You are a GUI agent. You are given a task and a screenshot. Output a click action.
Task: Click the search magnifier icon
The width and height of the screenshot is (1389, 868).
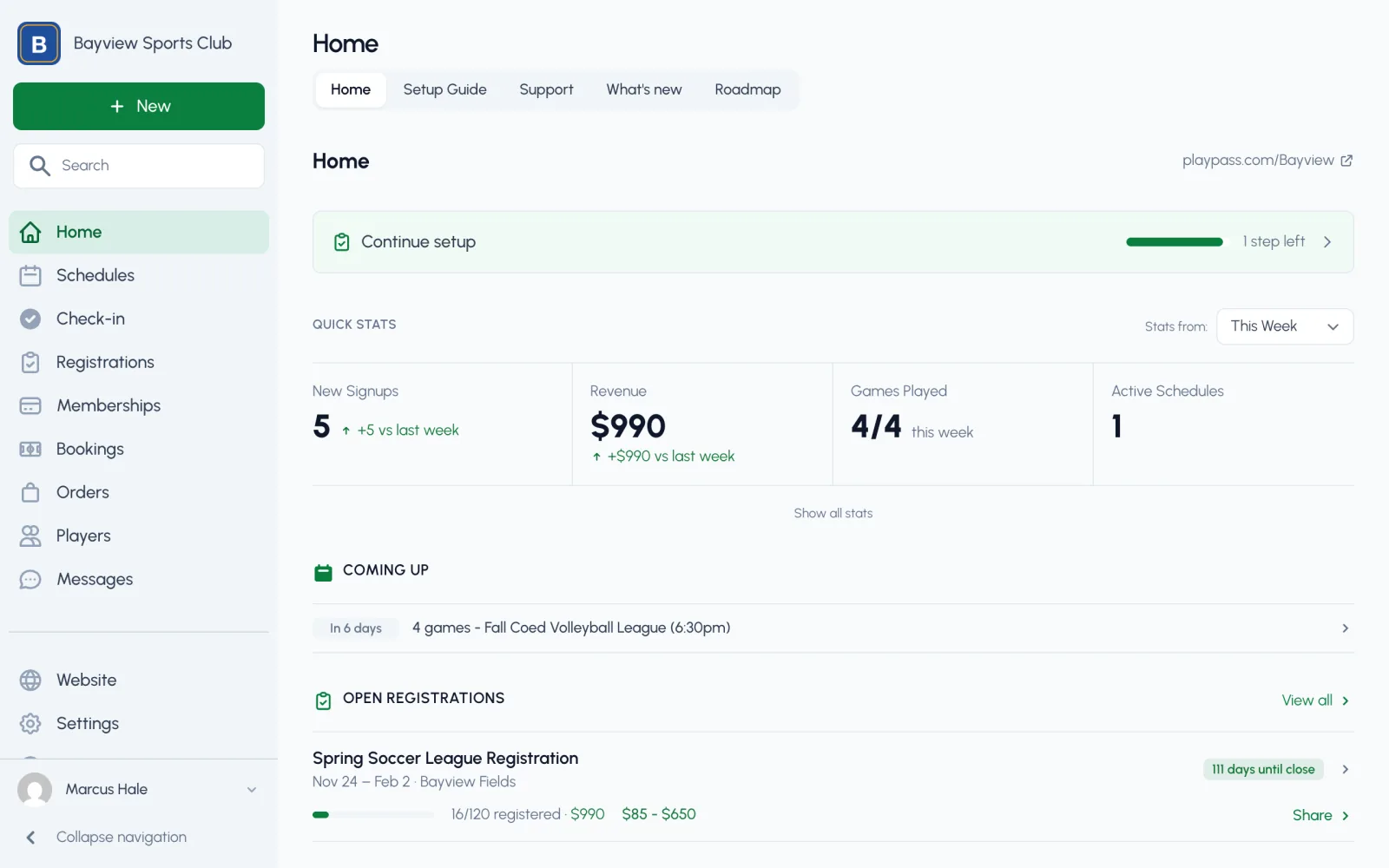pyautogui.click(x=40, y=166)
